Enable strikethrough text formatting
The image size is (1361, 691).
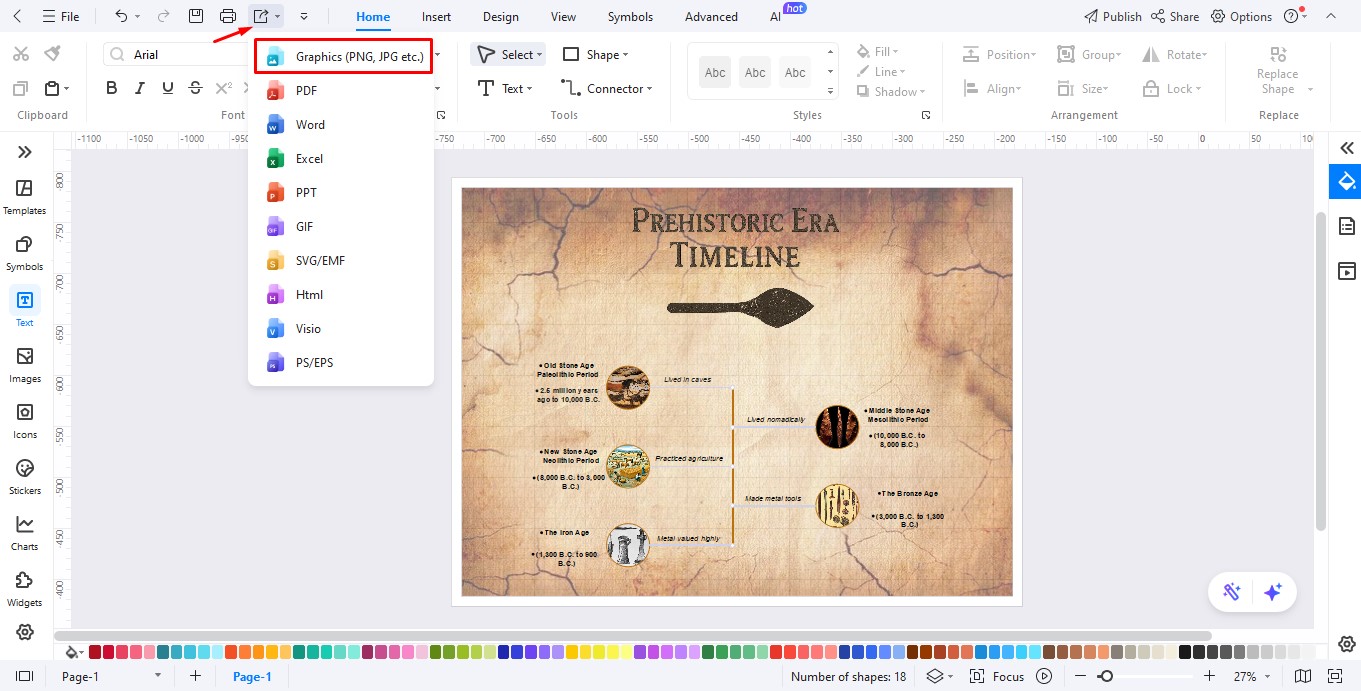coord(195,87)
